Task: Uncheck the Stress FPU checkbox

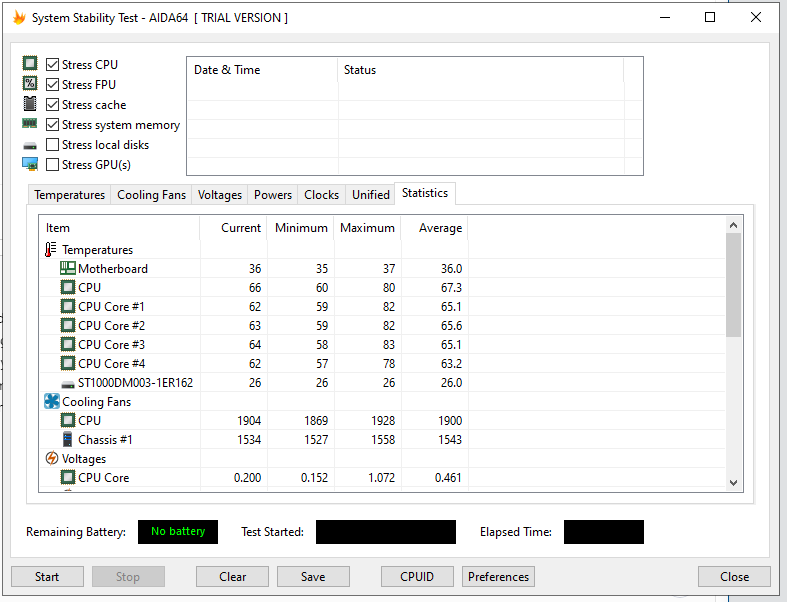Action: tap(52, 84)
